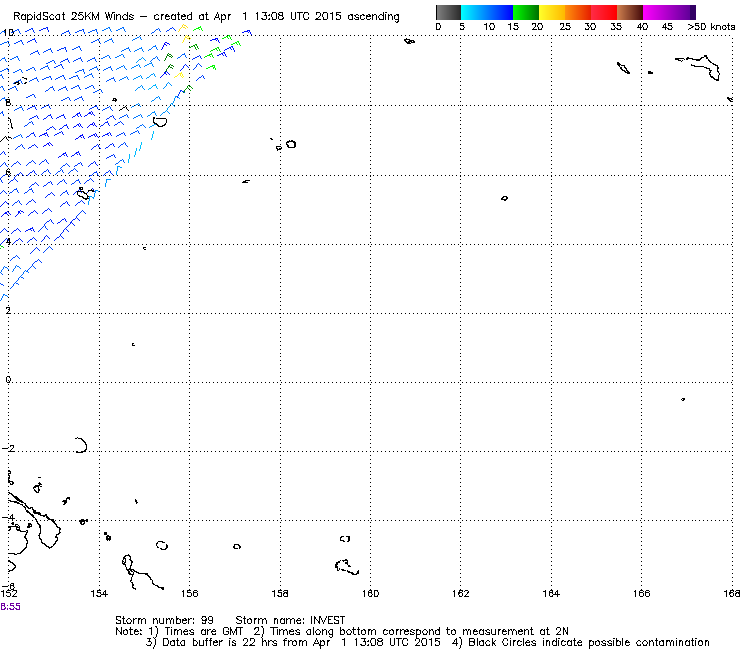Click the 'Times are GMT' note
Viewport: 740px width, 650px height.
203,631
